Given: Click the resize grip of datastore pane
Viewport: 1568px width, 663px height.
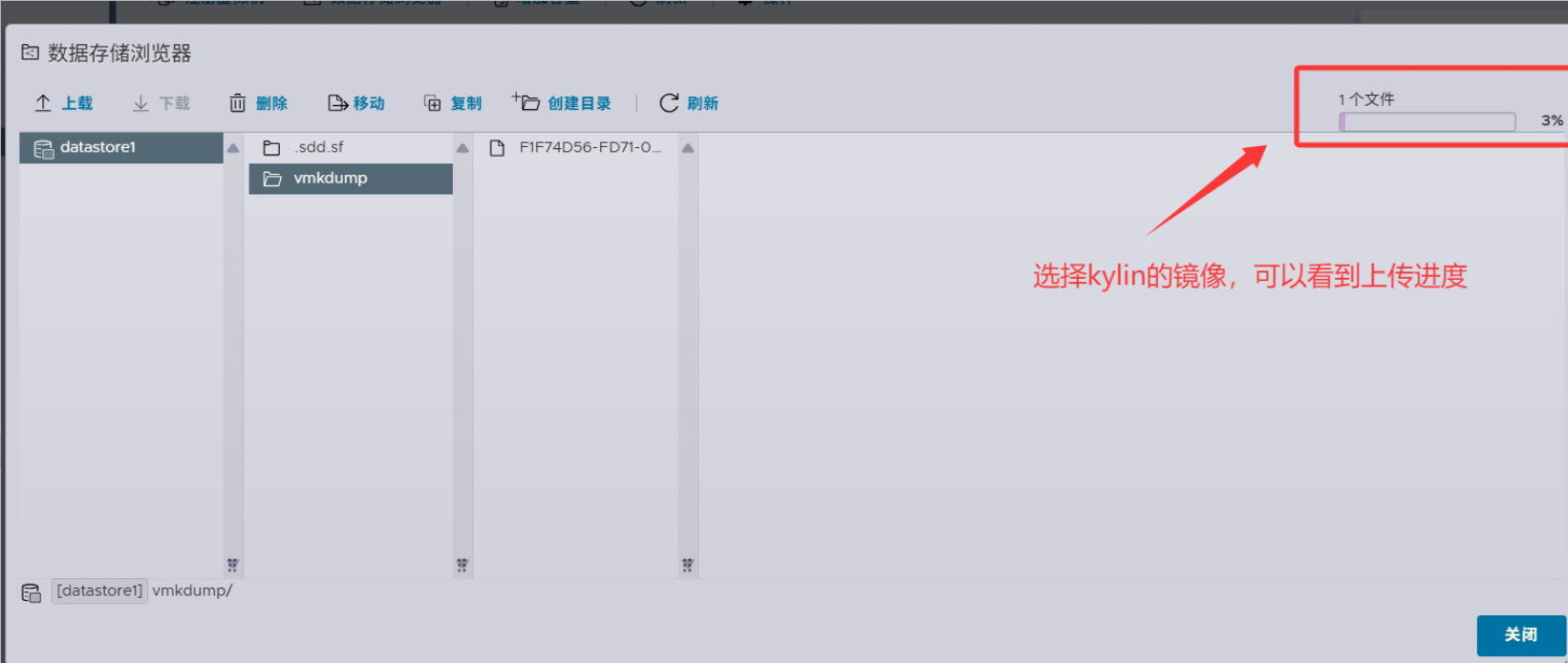Looking at the screenshot, I should point(232,565).
